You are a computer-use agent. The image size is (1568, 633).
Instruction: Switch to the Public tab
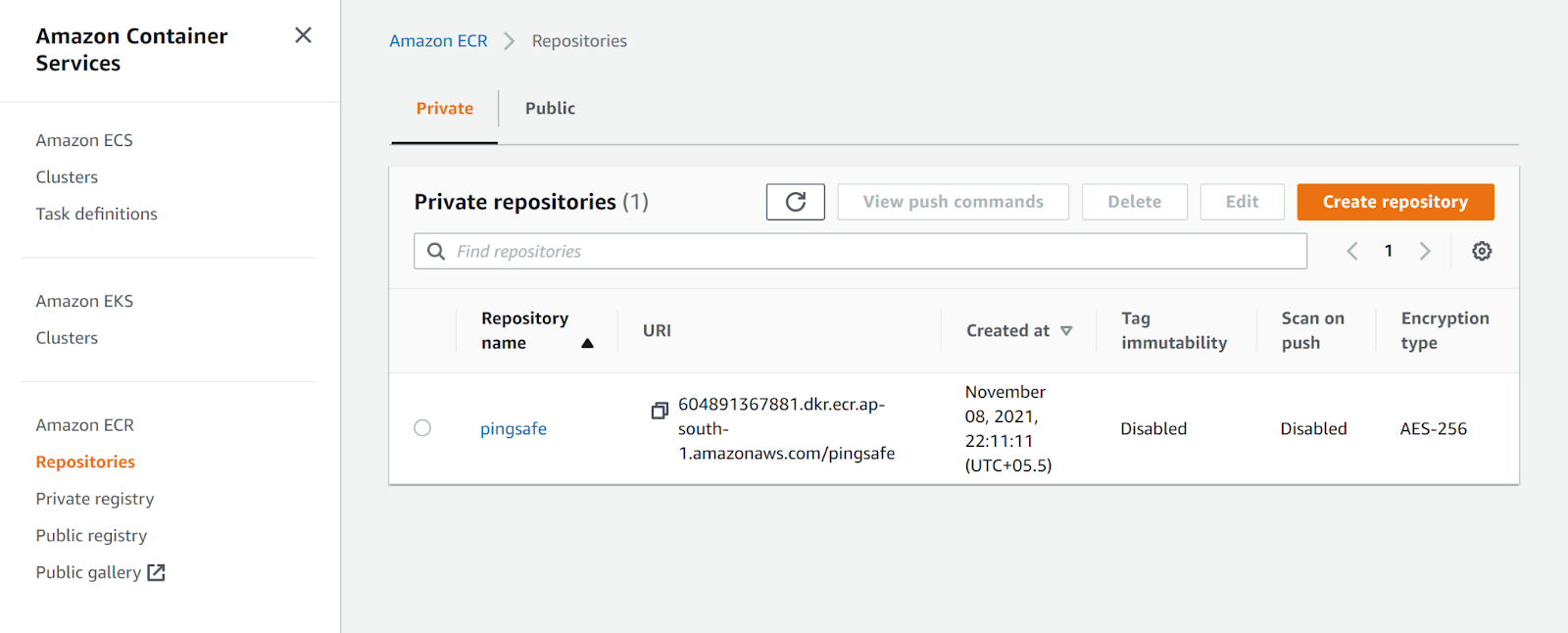pyautogui.click(x=550, y=109)
